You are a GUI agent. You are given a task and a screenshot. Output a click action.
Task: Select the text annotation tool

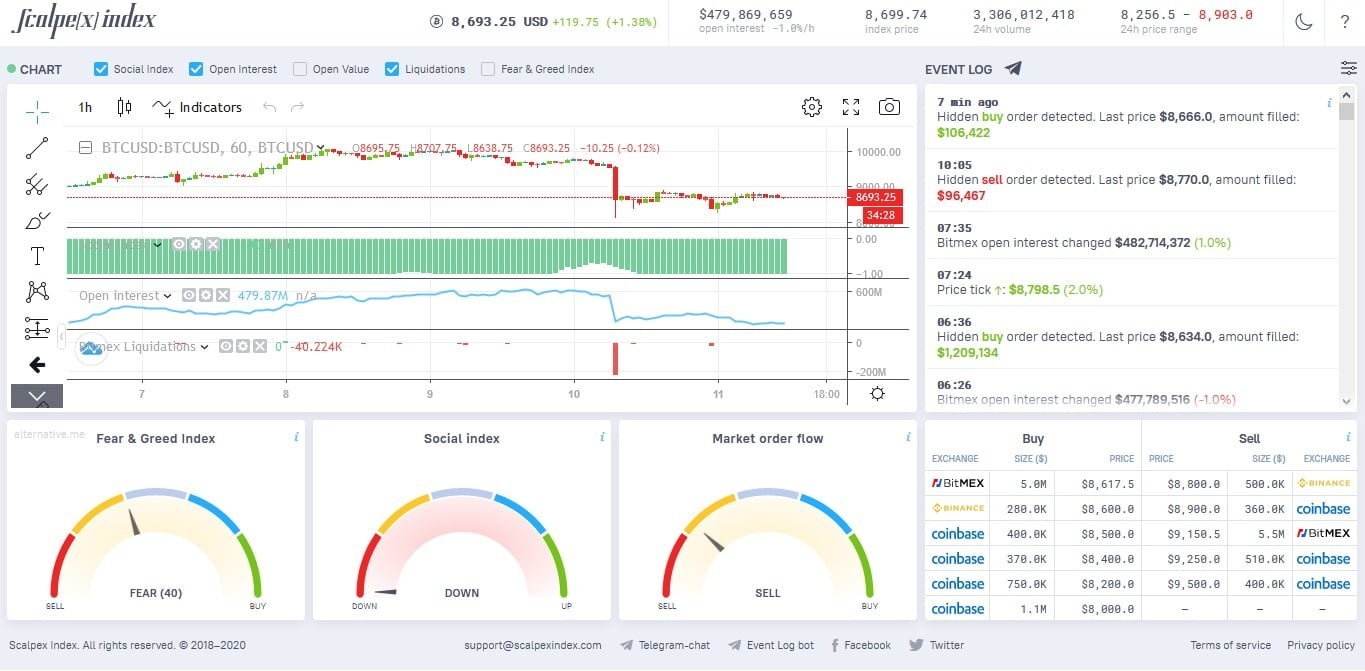(x=37, y=256)
